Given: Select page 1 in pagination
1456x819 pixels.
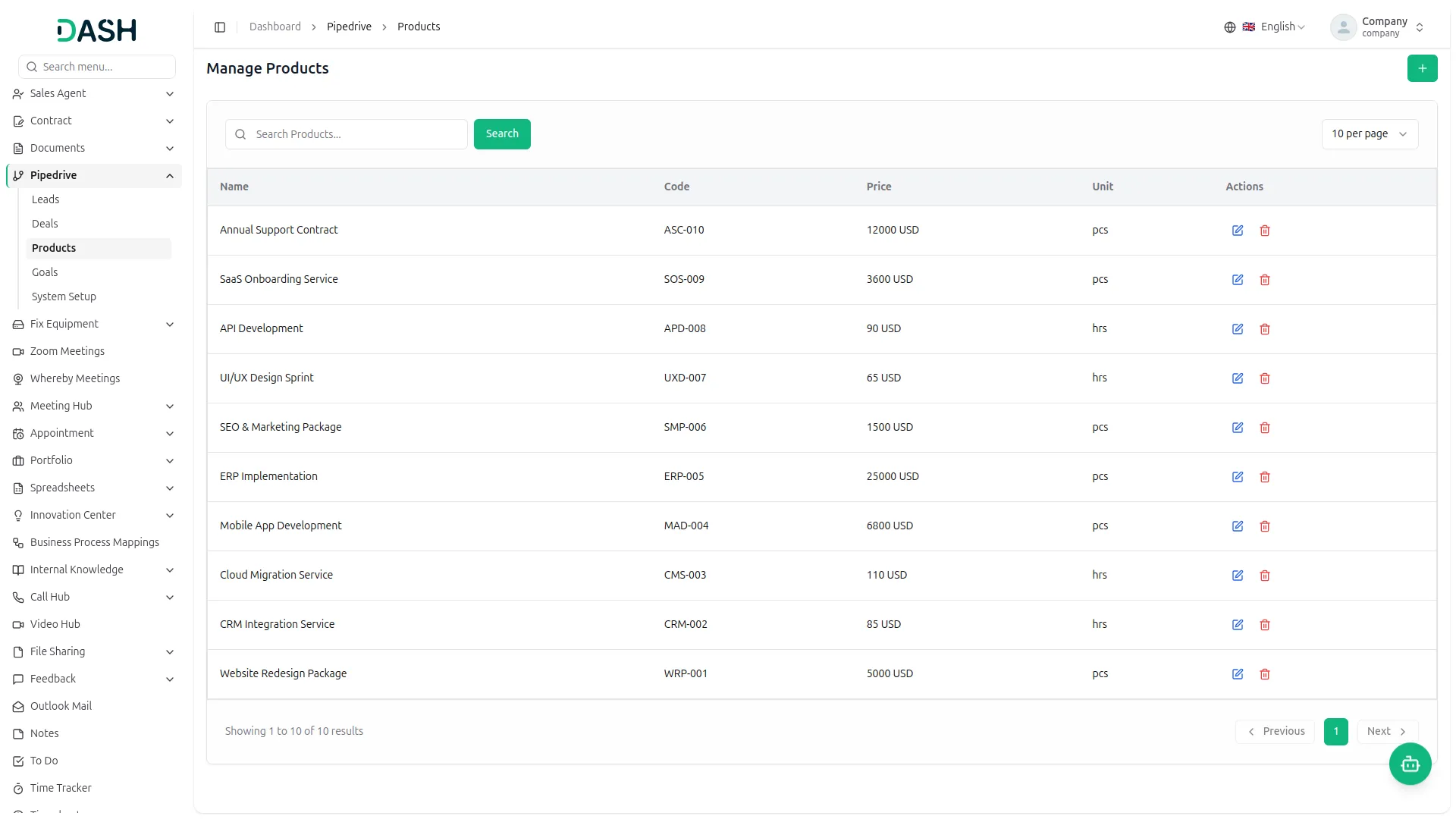Looking at the screenshot, I should (x=1336, y=732).
